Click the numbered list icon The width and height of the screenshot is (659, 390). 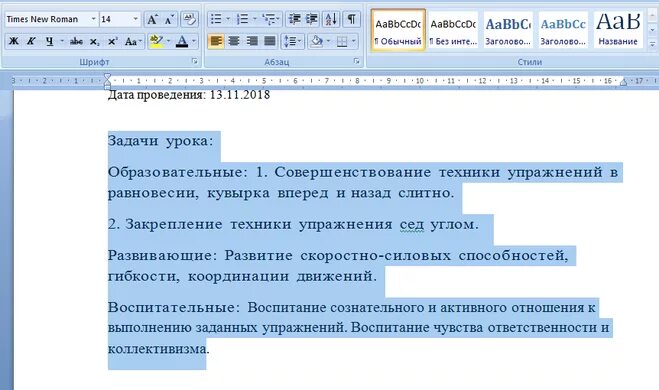[242, 19]
